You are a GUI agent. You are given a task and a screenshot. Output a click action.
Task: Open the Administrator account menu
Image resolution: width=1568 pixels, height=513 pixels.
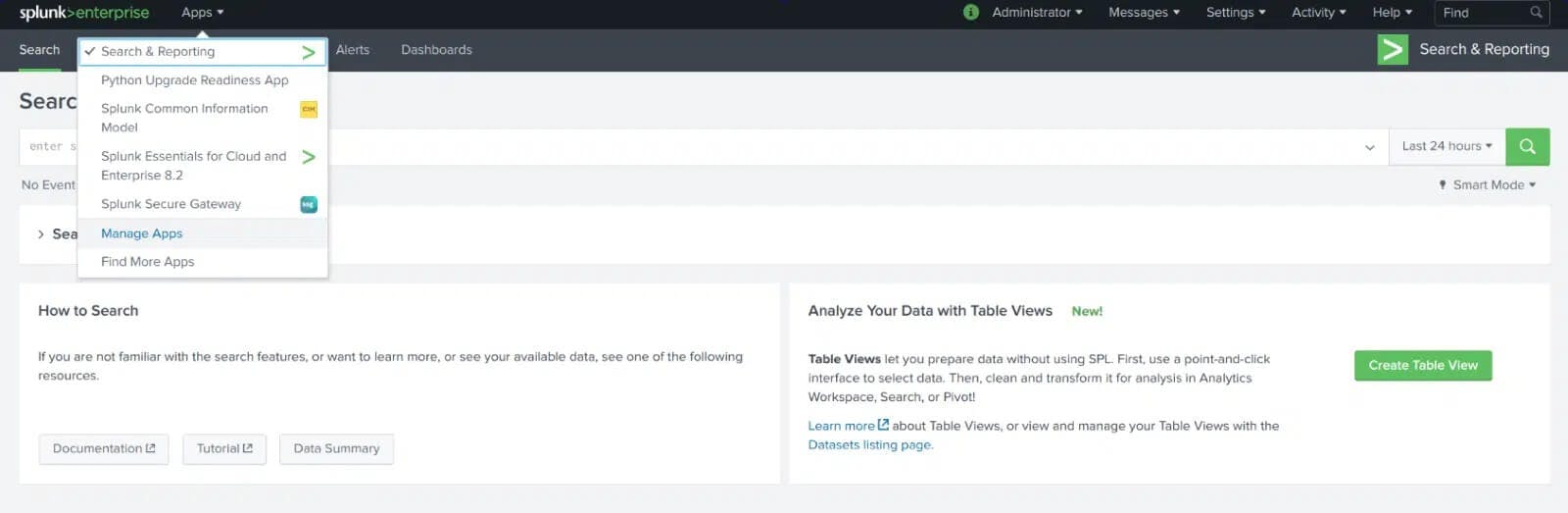click(1036, 13)
